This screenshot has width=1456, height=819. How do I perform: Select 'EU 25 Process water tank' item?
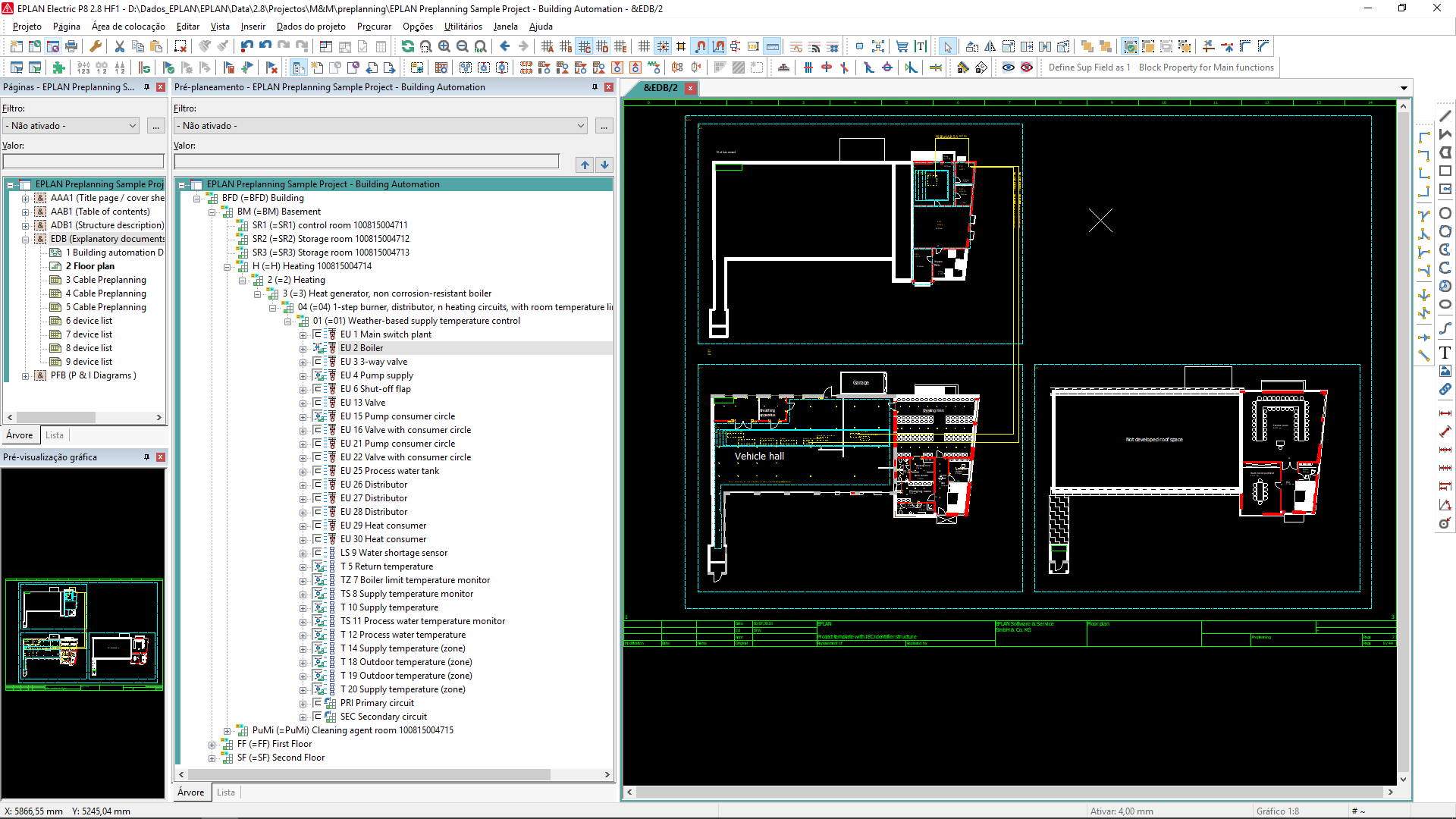click(x=390, y=471)
